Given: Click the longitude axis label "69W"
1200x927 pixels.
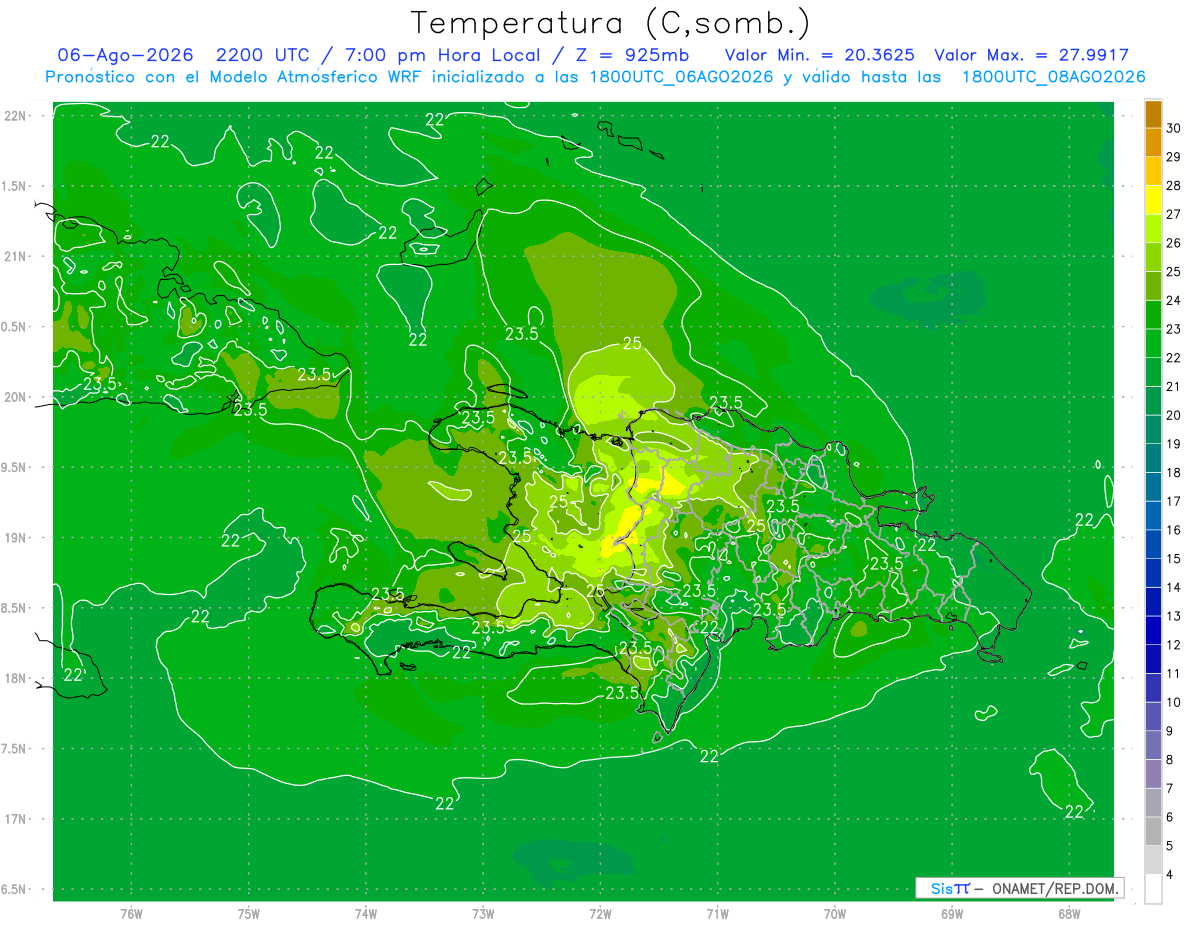Looking at the screenshot, I should pos(952,915).
